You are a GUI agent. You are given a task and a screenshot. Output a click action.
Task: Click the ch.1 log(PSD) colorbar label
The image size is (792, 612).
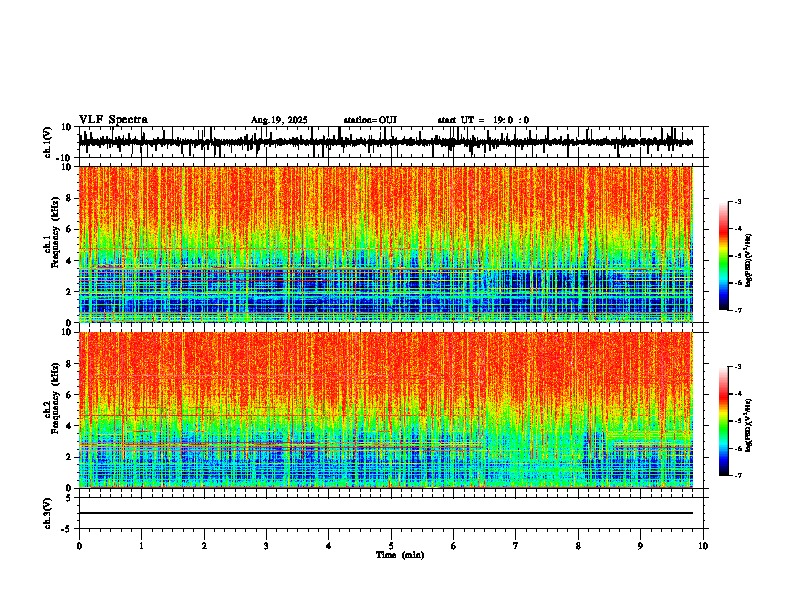(x=748, y=261)
